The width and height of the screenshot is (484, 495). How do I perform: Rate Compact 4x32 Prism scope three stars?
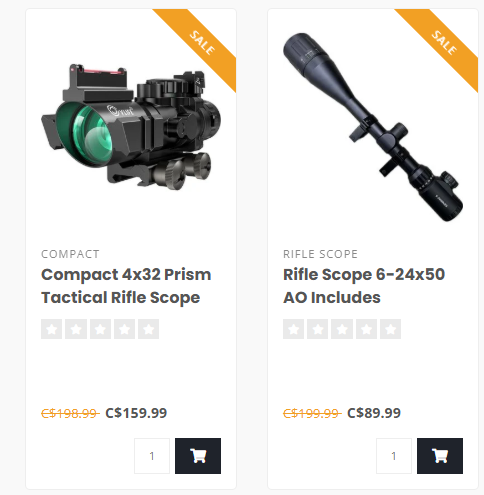click(x=100, y=329)
